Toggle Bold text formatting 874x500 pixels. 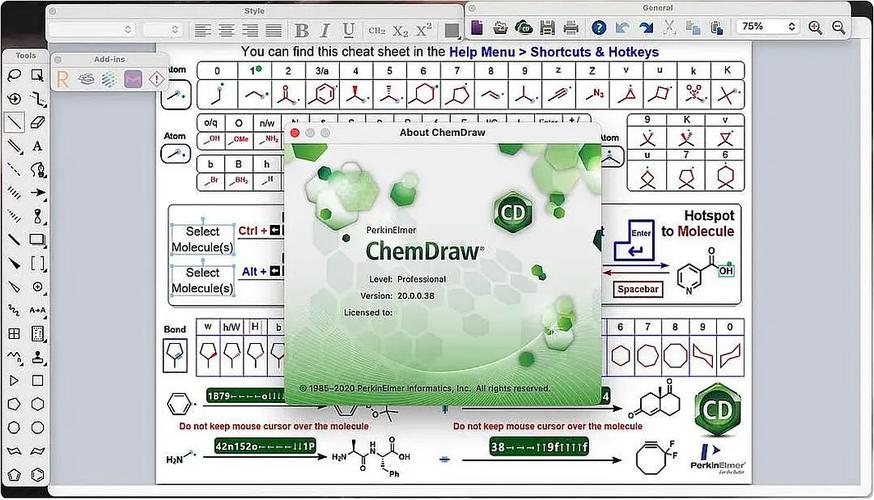[302, 31]
